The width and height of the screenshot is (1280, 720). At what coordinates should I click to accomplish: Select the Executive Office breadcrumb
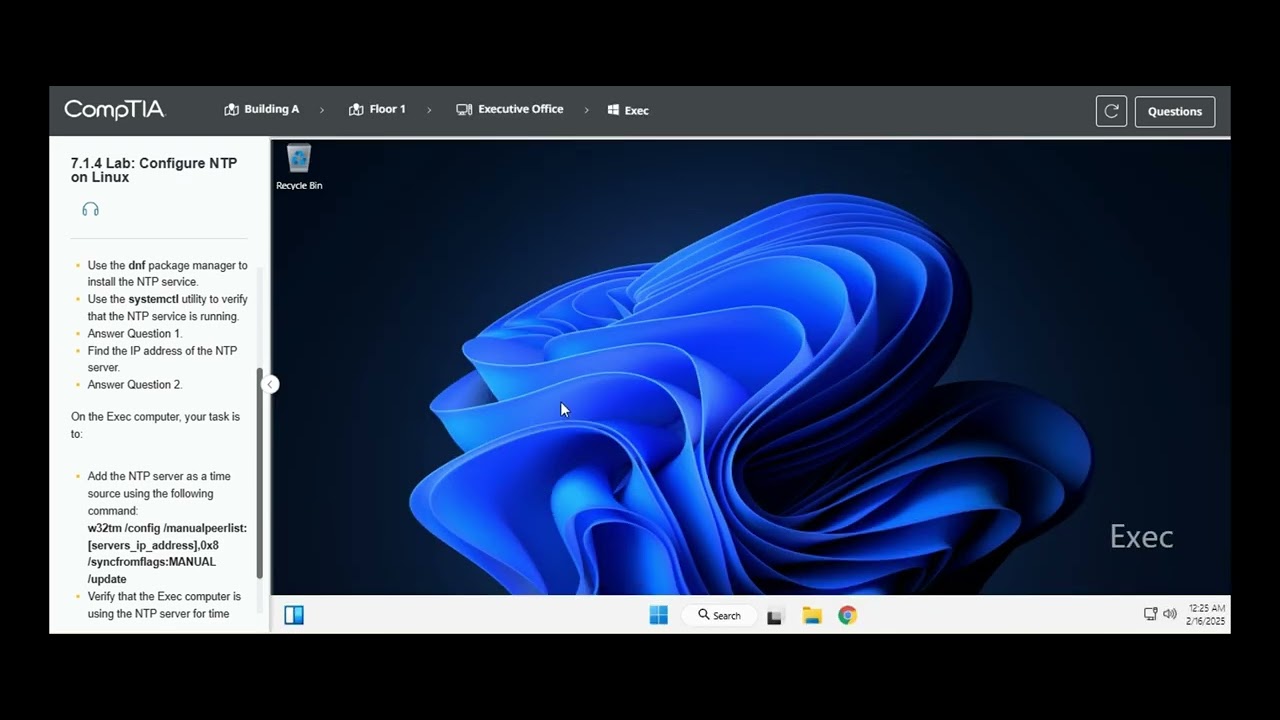(510, 110)
